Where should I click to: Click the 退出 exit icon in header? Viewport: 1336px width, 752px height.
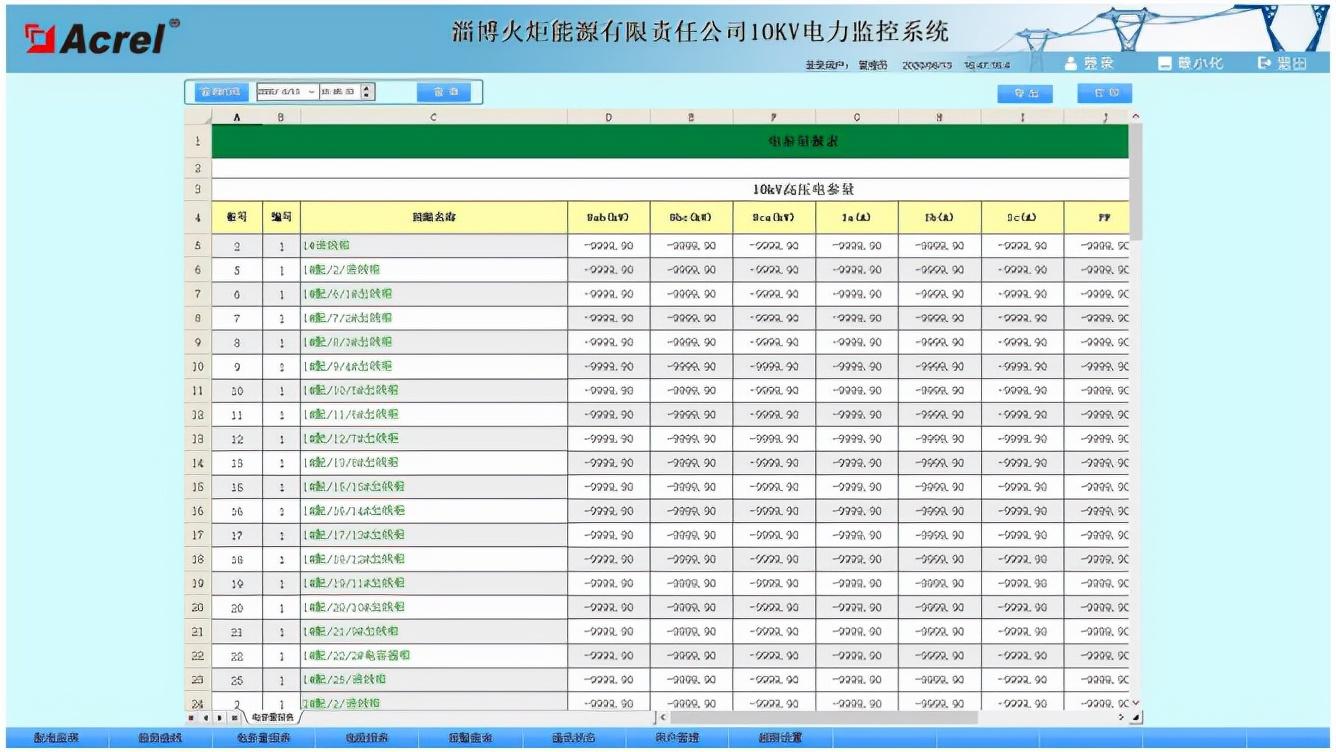pyautogui.click(x=1264, y=64)
